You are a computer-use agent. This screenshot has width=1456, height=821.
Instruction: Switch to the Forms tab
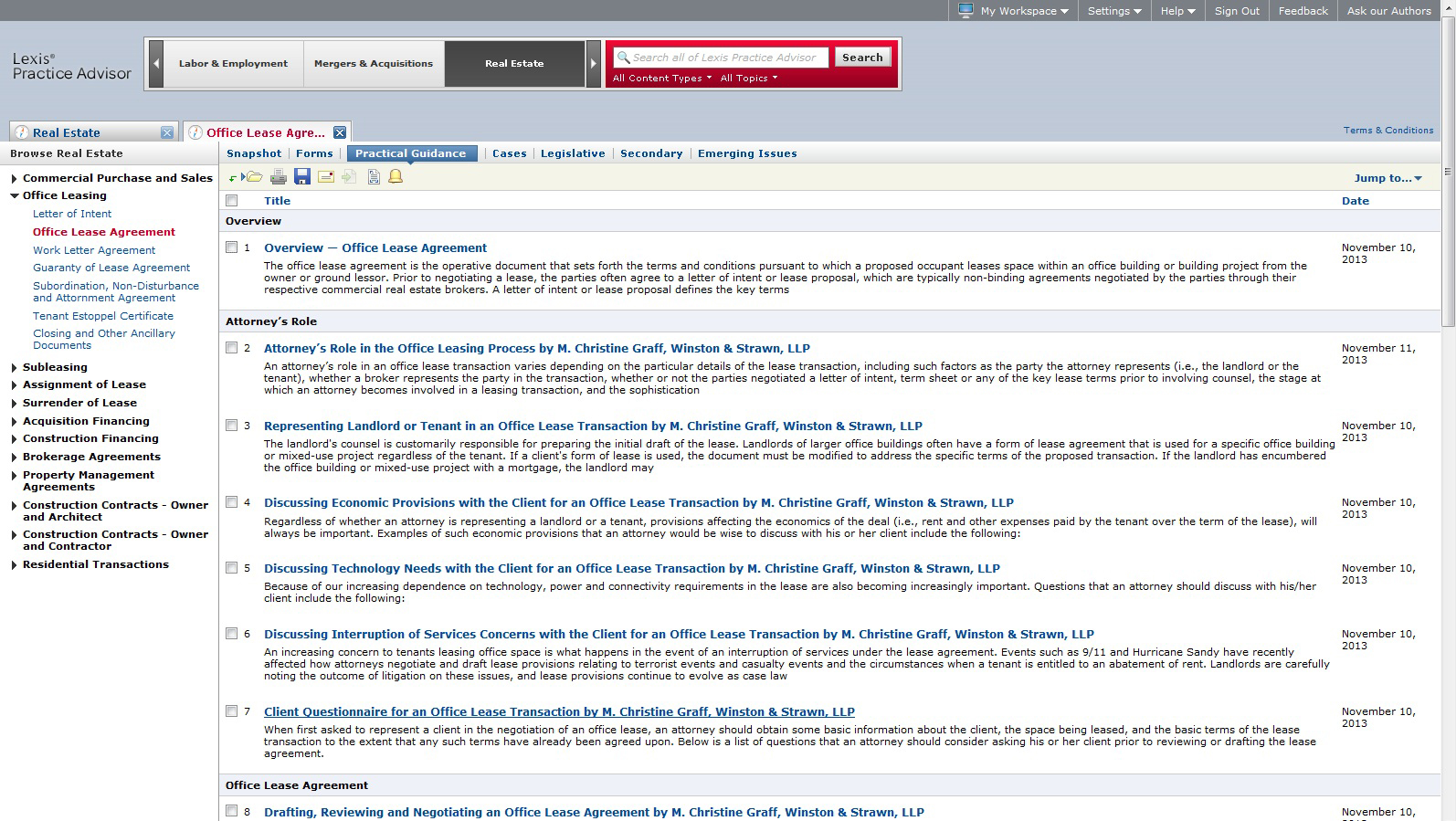pyautogui.click(x=314, y=153)
